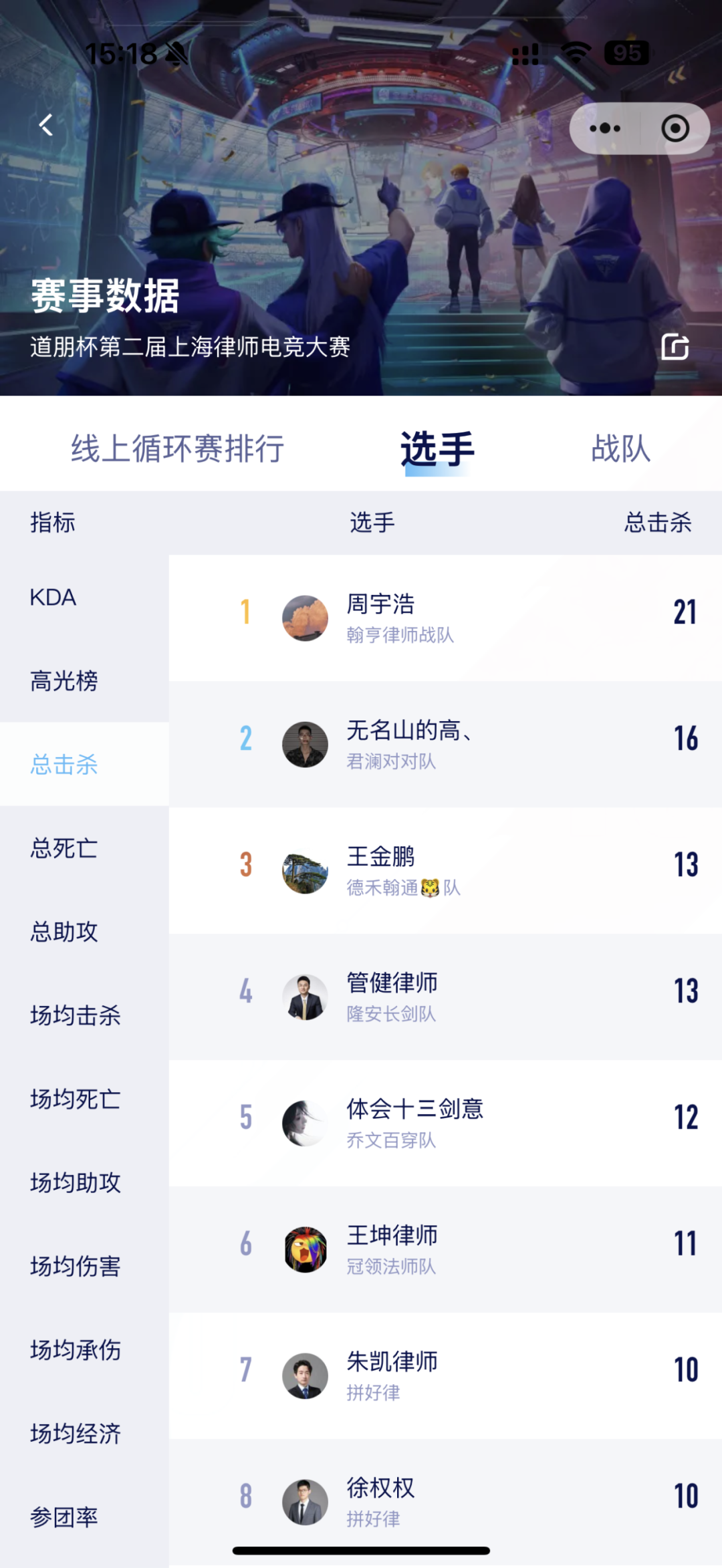722x1568 pixels.
Task: Show 总助攻 ranking
Action: tap(64, 932)
